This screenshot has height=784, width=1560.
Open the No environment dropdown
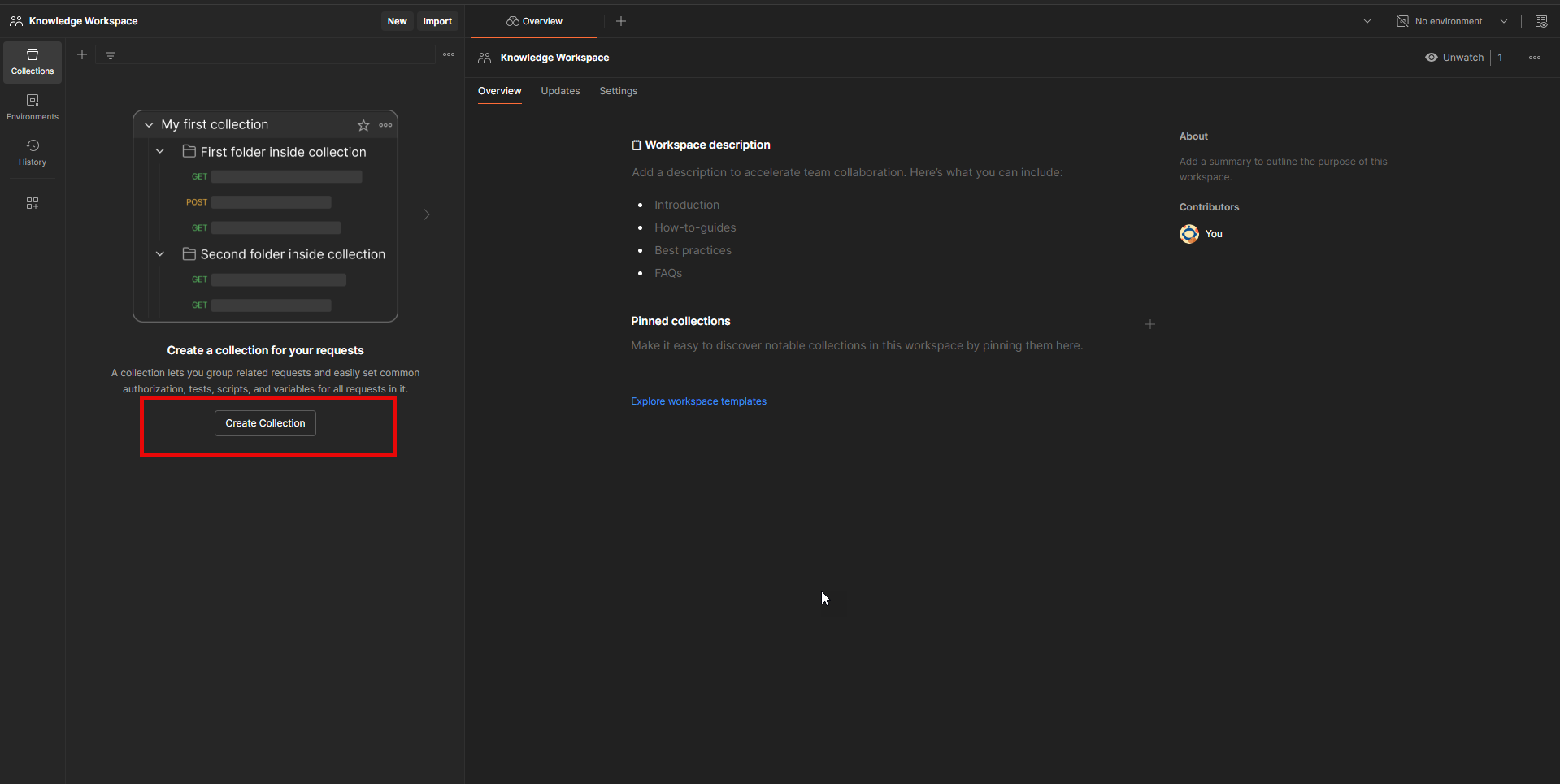click(1452, 21)
